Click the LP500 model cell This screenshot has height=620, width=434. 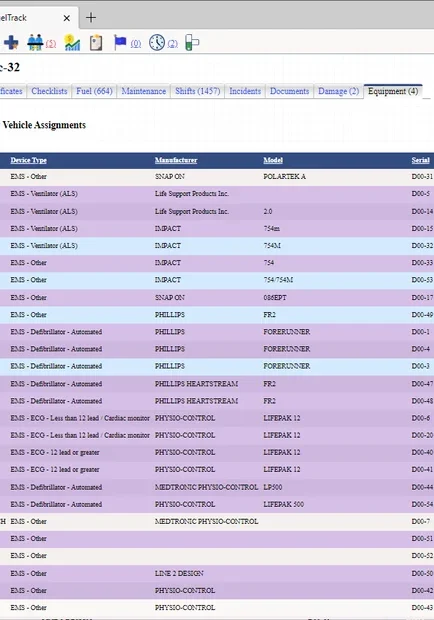[273, 487]
